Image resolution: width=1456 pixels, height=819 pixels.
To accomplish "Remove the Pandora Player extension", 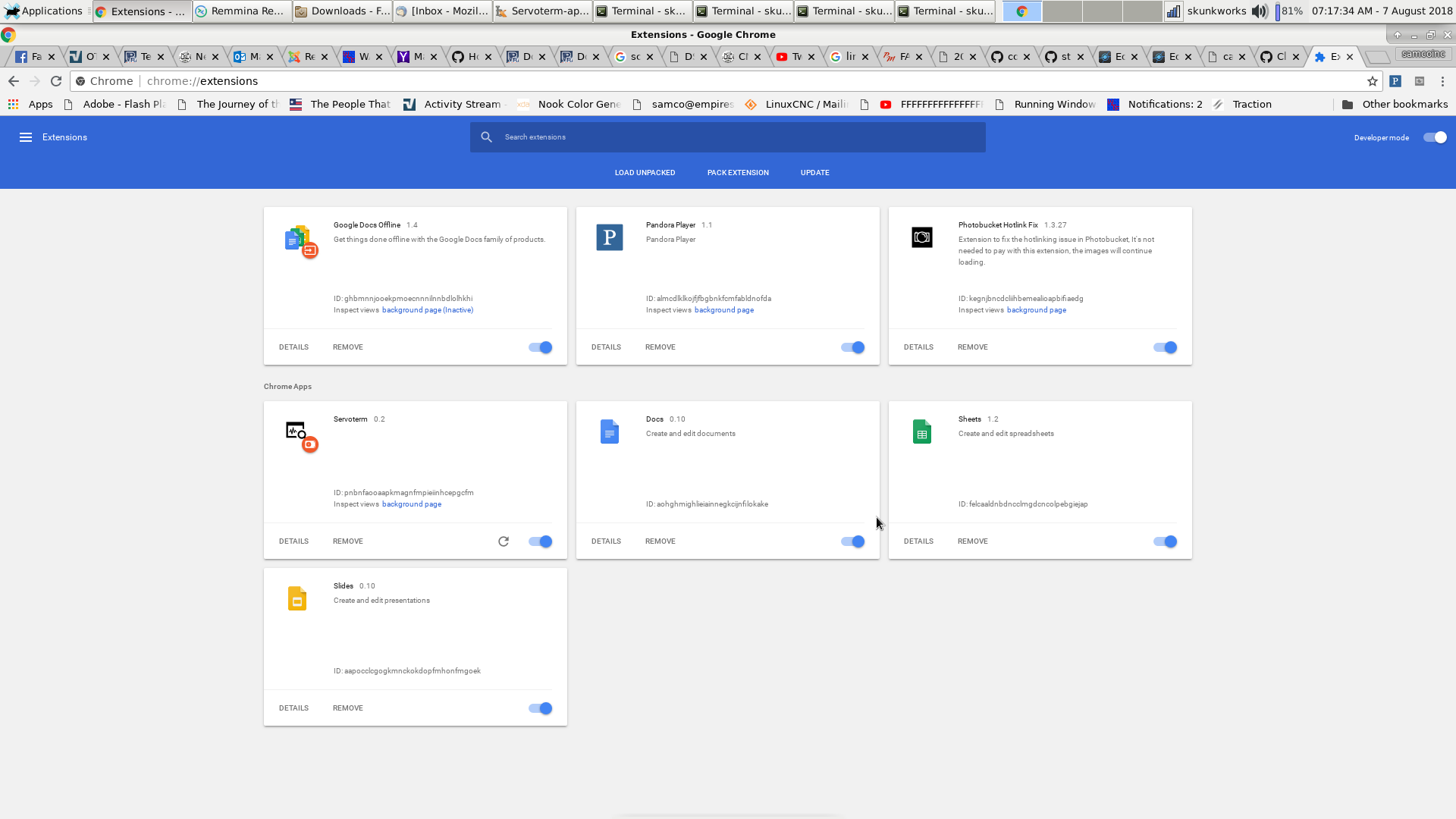I will [661, 347].
